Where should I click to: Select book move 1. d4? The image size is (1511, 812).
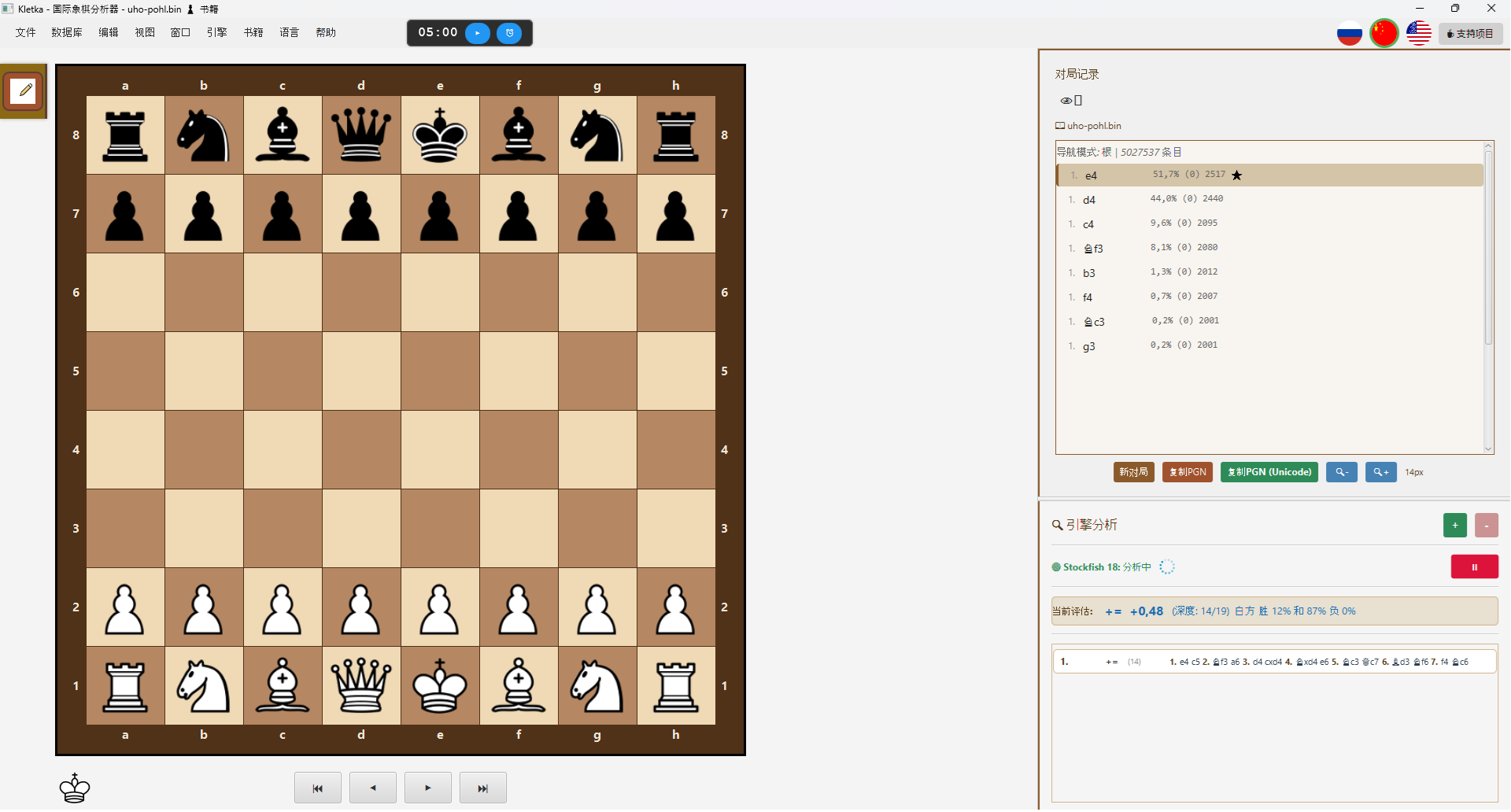1269,200
